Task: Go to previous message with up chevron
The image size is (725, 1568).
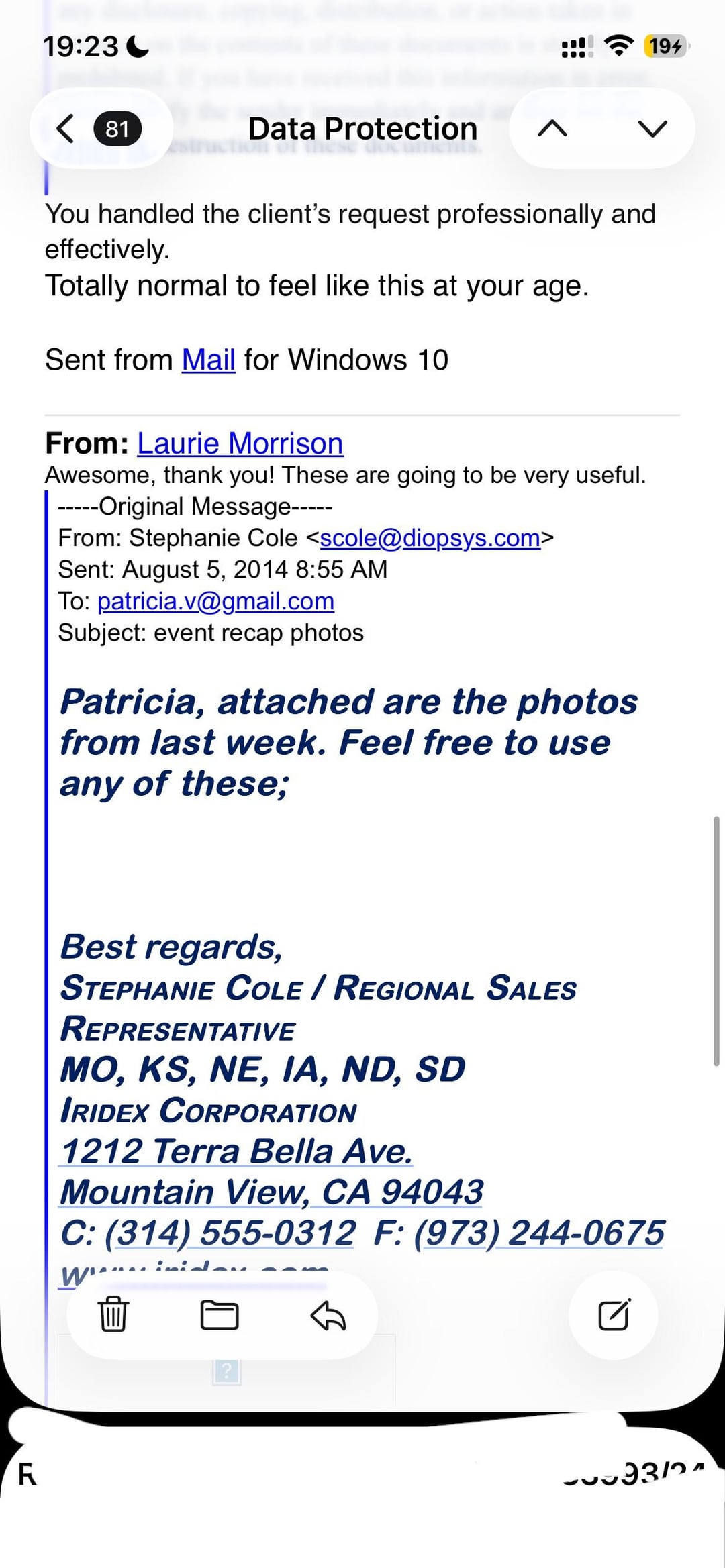Action: pyautogui.click(x=552, y=128)
